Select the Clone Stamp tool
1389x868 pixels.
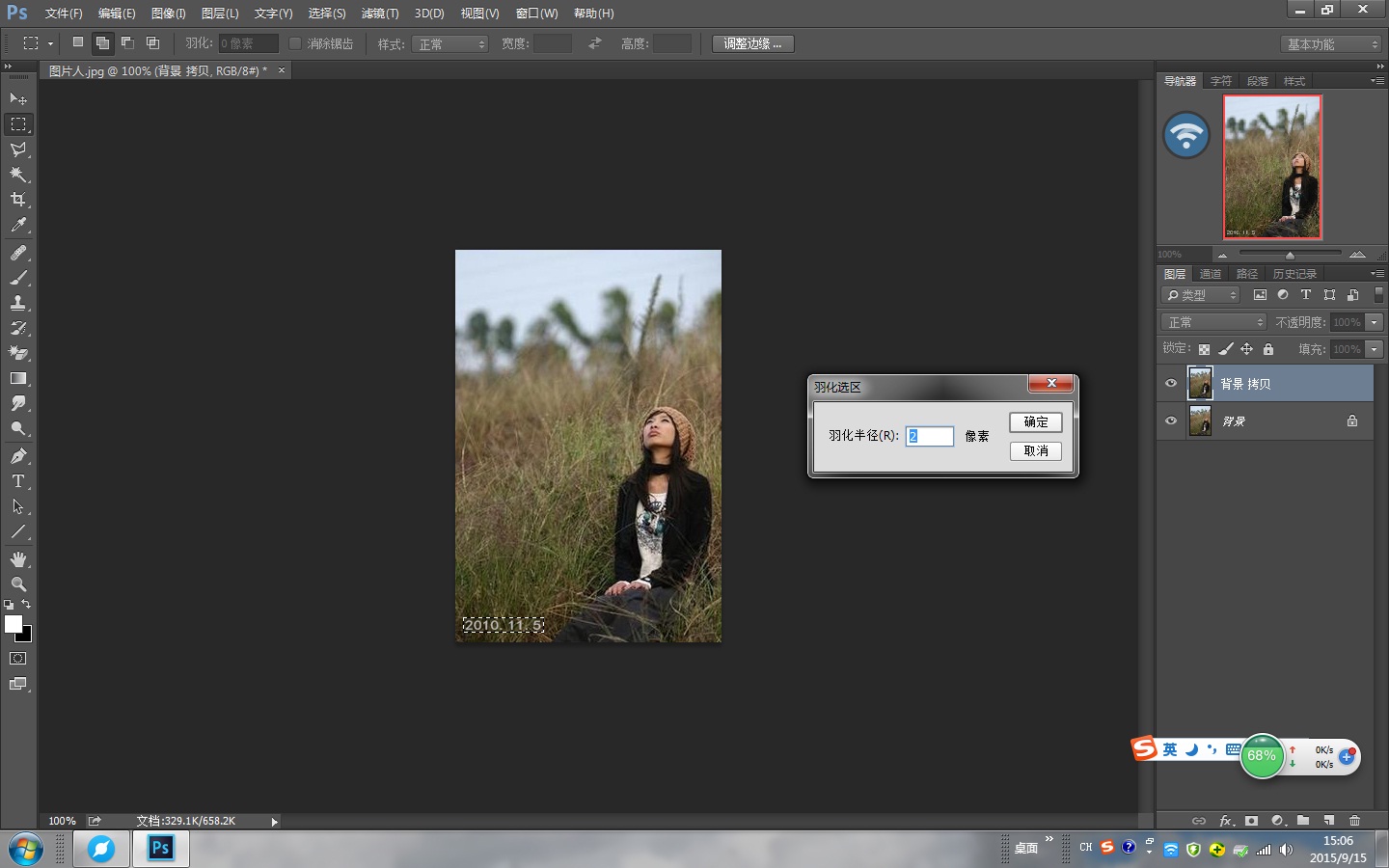[x=18, y=303]
